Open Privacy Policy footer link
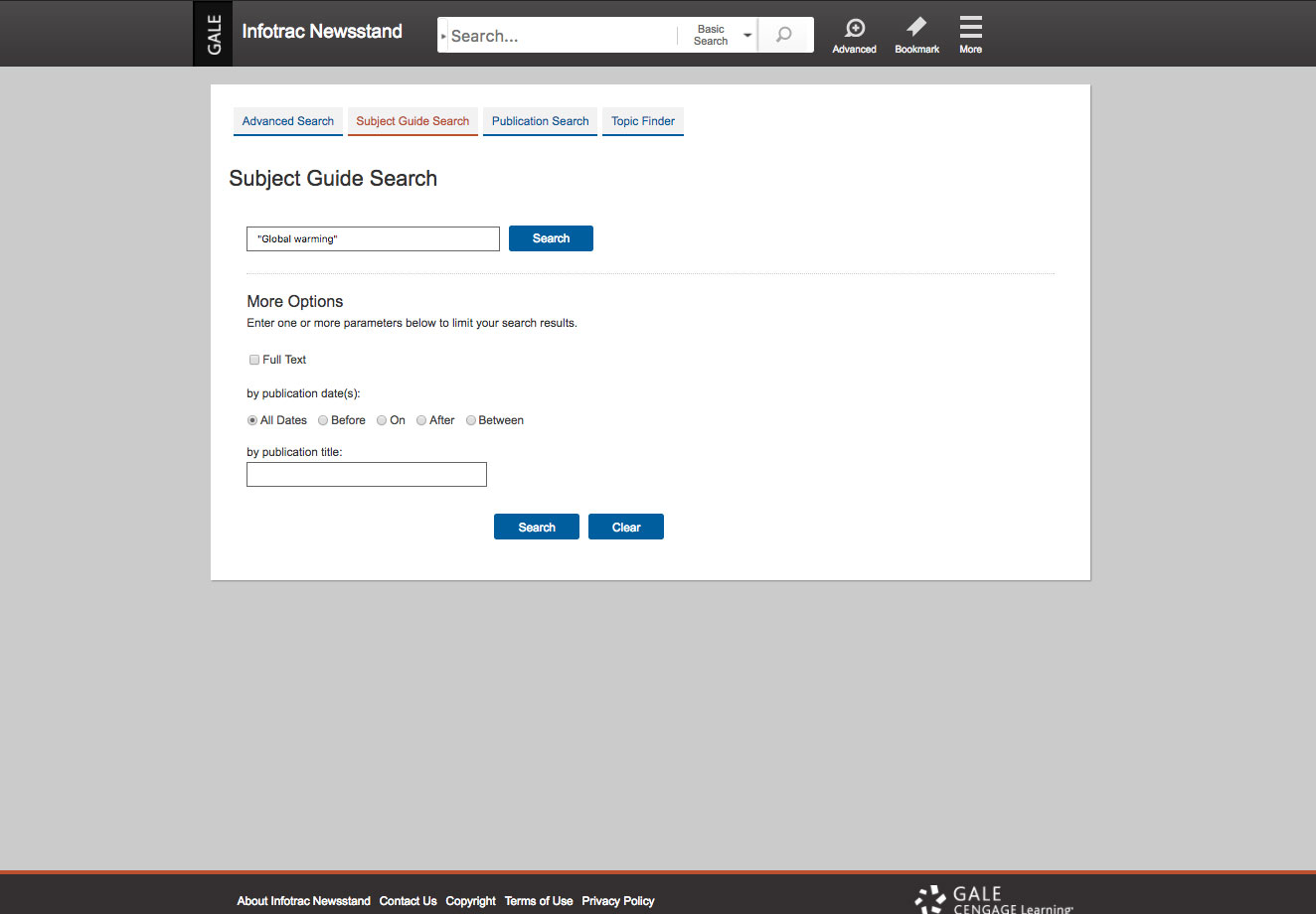This screenshot has width=1316, height=914. (x=618, y=901)
